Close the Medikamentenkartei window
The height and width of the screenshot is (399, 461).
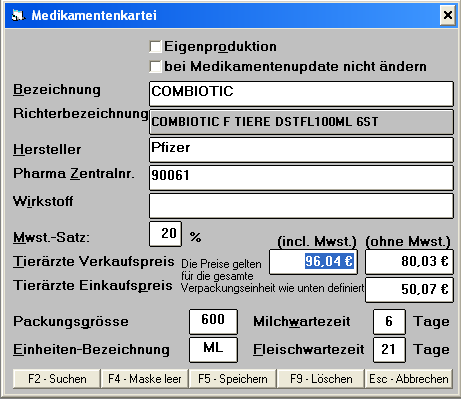(448, 15)
